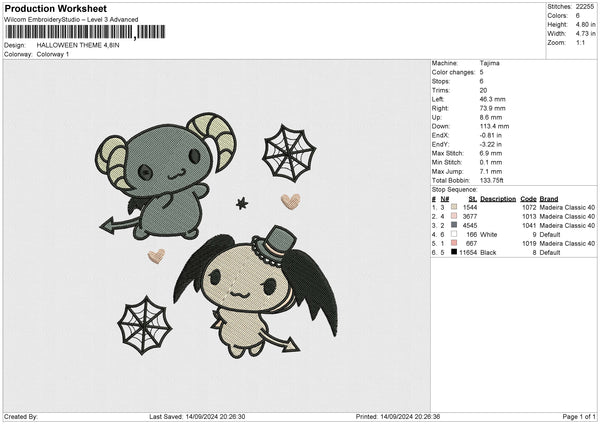The height and width of the screenshot is (424, 600).
Task: Click the "Created By:" footer label
Action: (21, 416)
